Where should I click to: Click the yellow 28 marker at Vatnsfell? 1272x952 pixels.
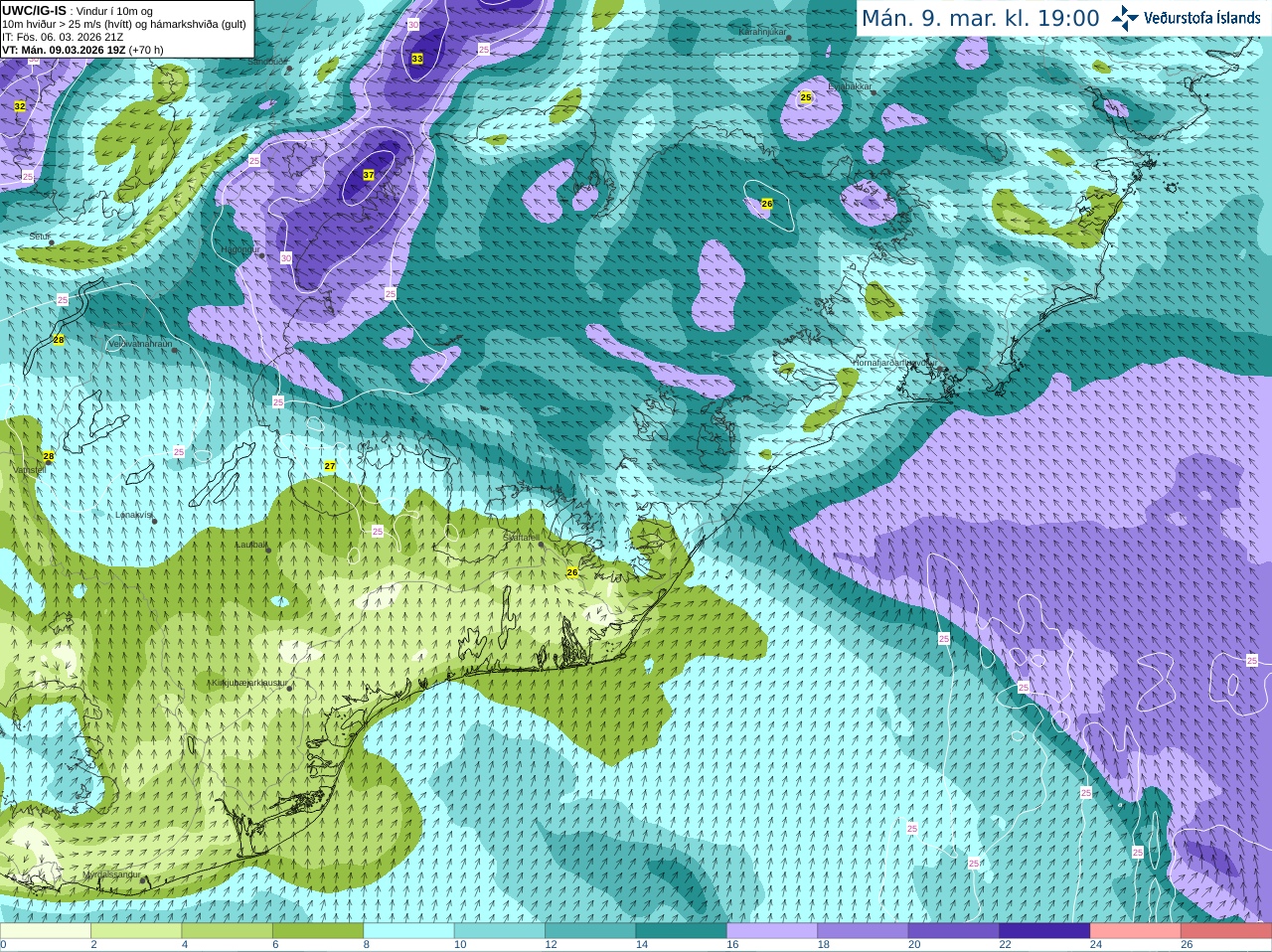click(49, 456)
